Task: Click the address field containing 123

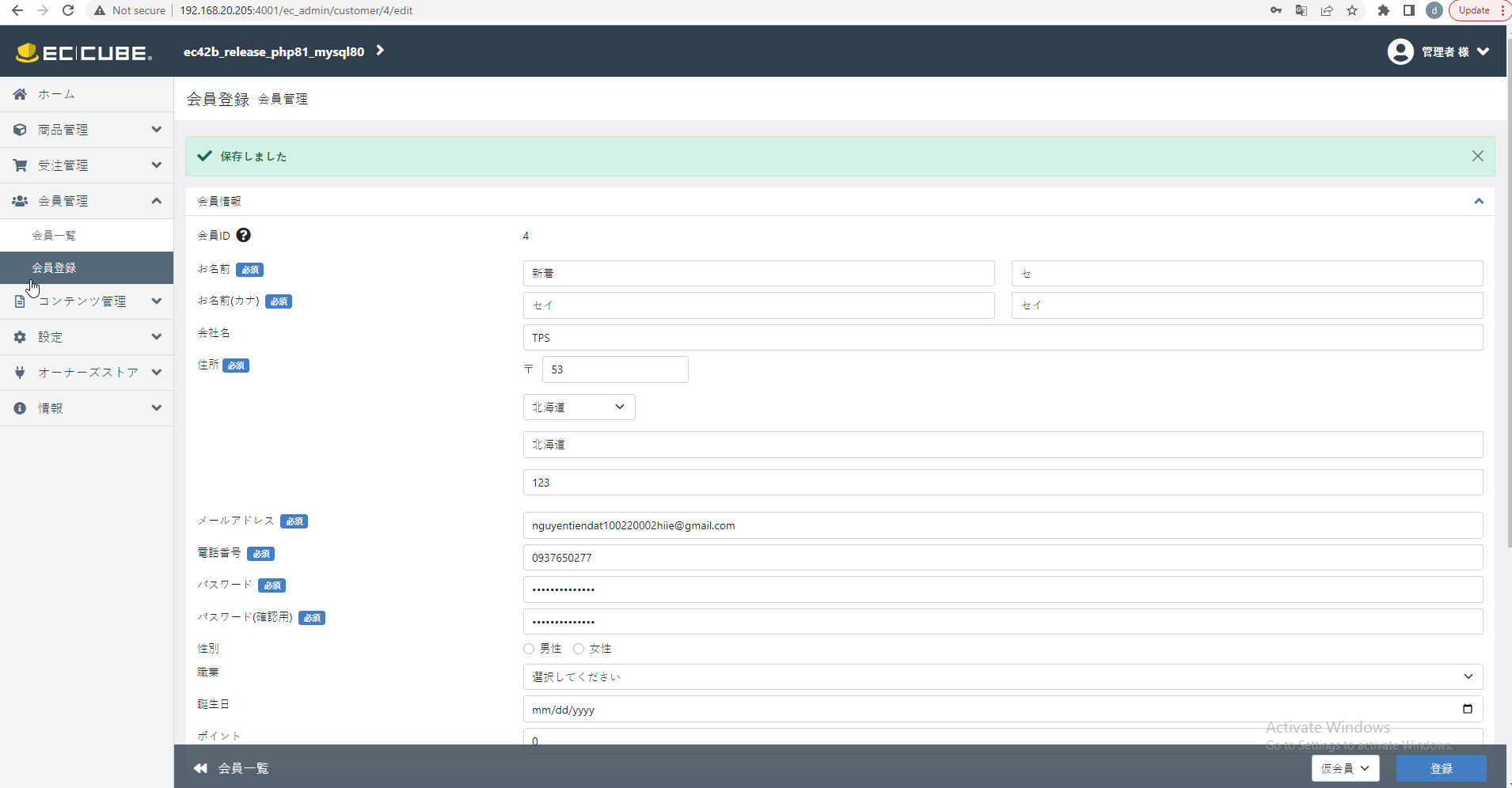Action: tap(1002, 482)
